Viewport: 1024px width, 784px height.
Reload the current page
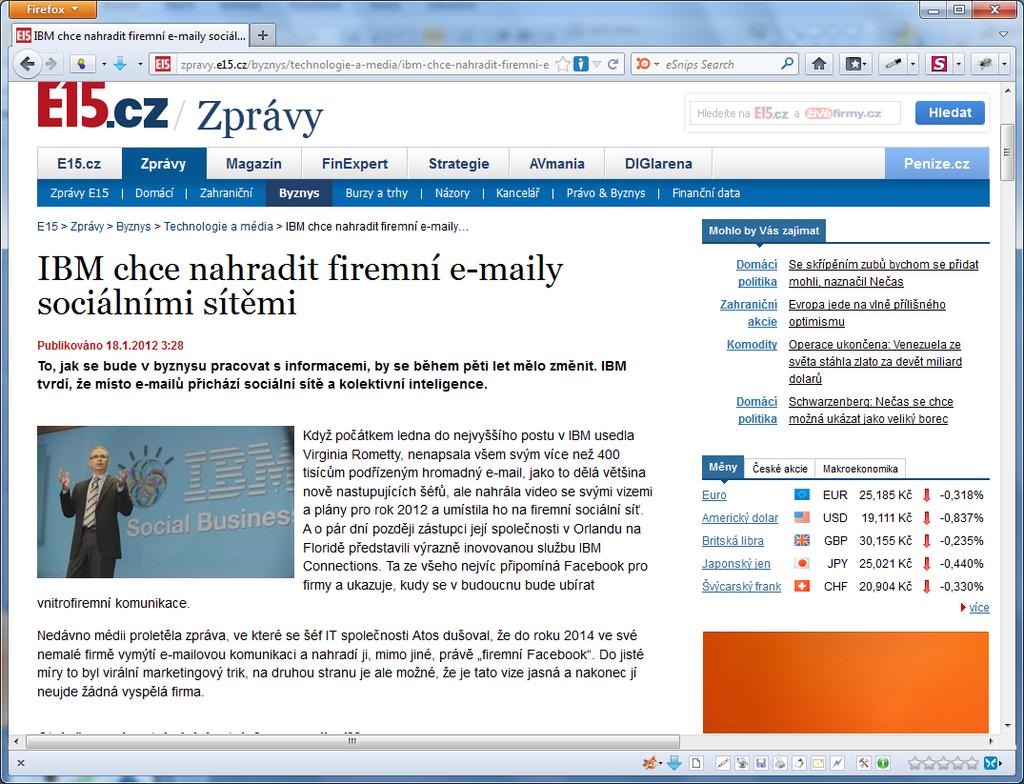[x=613, y=64]
